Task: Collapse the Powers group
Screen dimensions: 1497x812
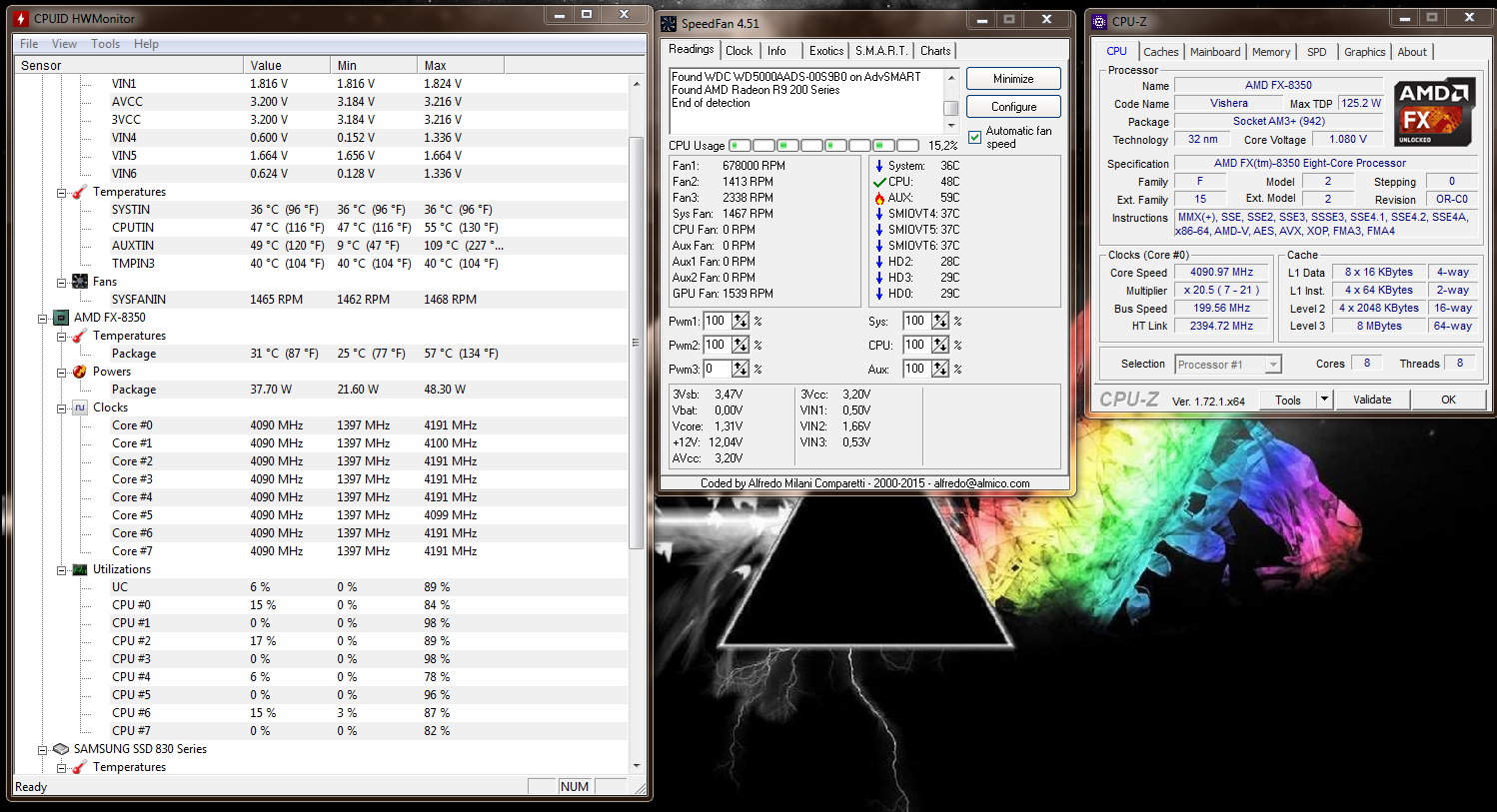Action: coord(61,372)
